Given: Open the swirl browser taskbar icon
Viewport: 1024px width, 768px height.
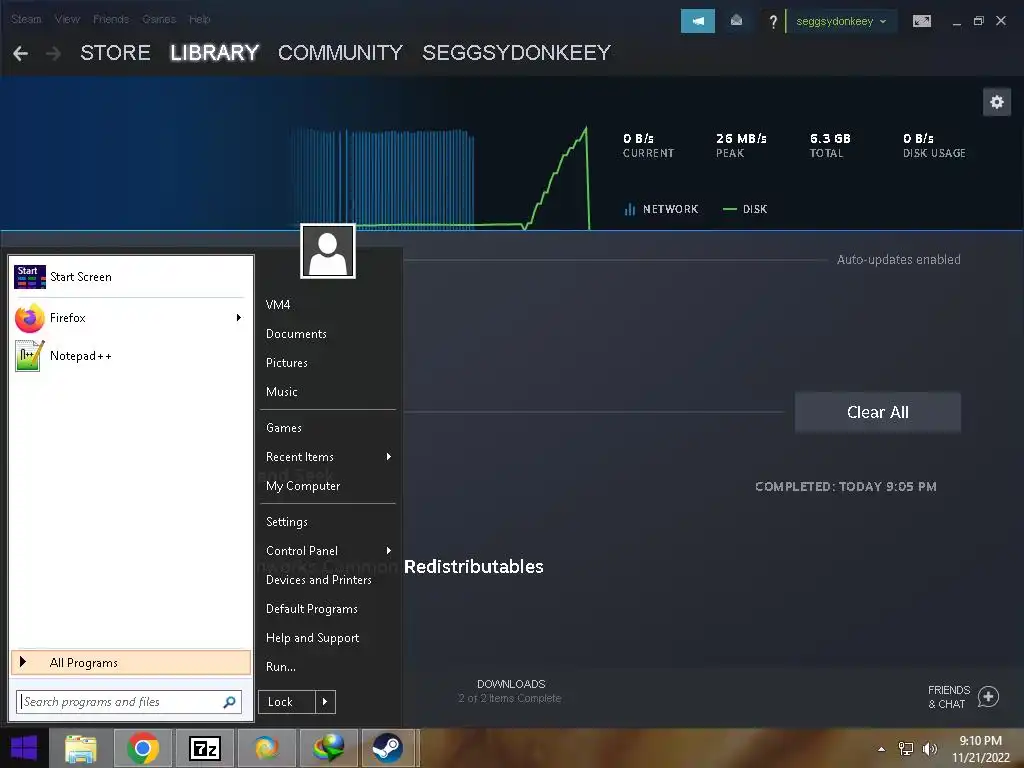Looking at the screenshot, I should click(266, 748).
